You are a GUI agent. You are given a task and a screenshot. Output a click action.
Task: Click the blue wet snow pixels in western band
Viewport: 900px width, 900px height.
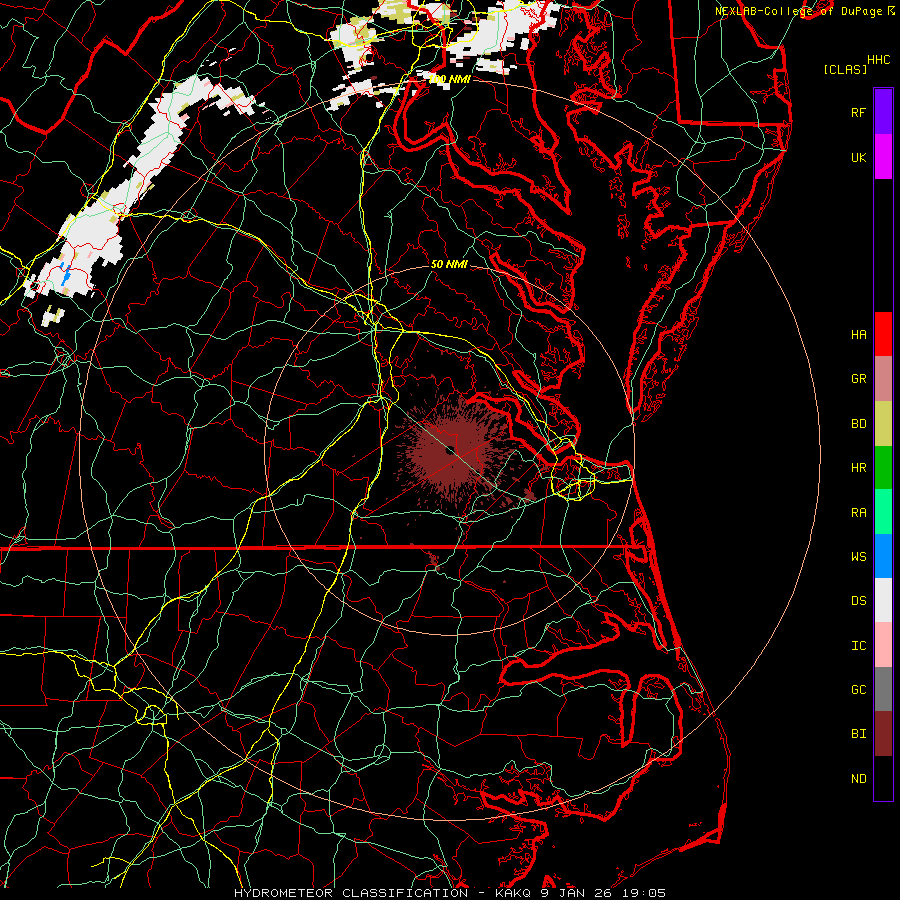point(66,274)
